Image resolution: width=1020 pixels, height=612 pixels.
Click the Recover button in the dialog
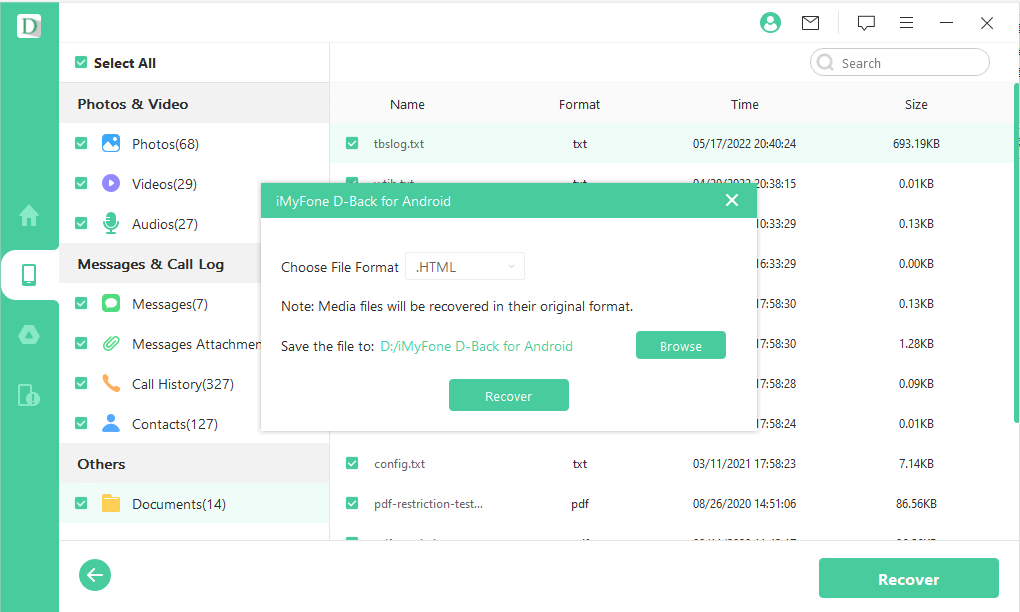click(x=508, y=396)
